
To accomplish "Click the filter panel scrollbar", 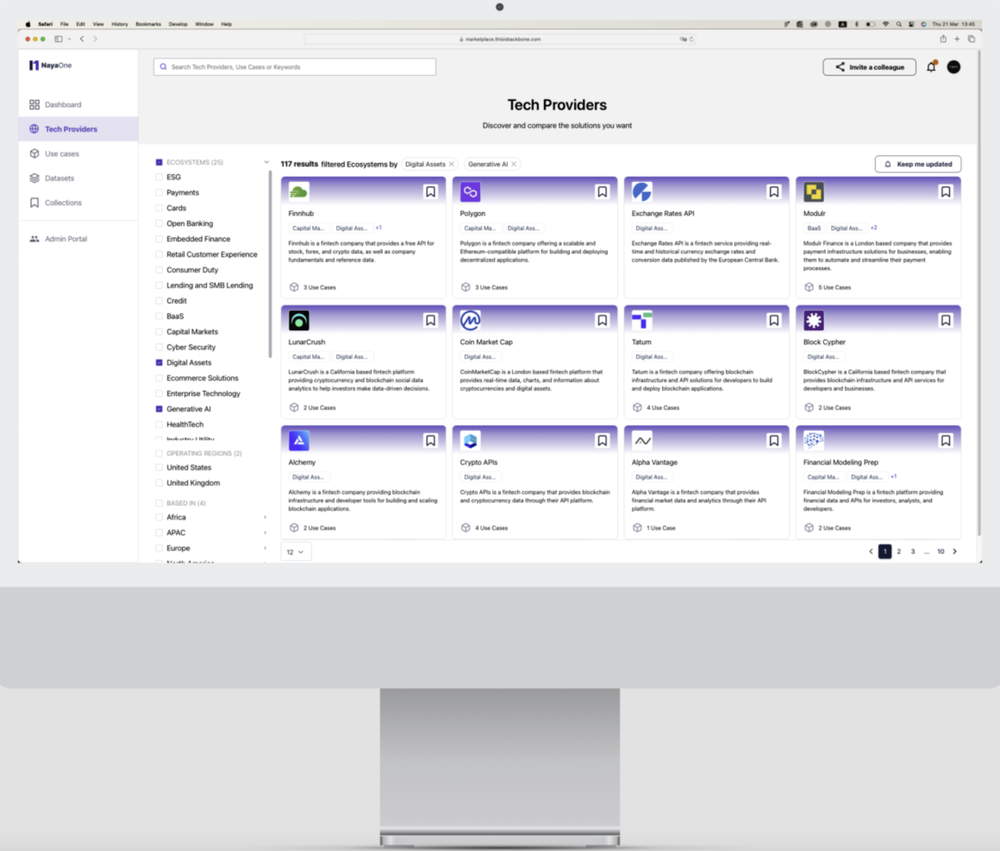I will click(270, 263).
